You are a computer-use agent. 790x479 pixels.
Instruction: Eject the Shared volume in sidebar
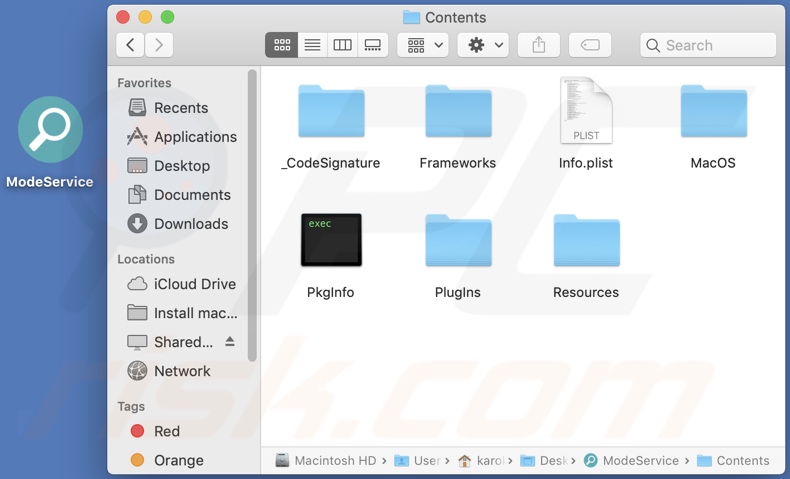230,342
